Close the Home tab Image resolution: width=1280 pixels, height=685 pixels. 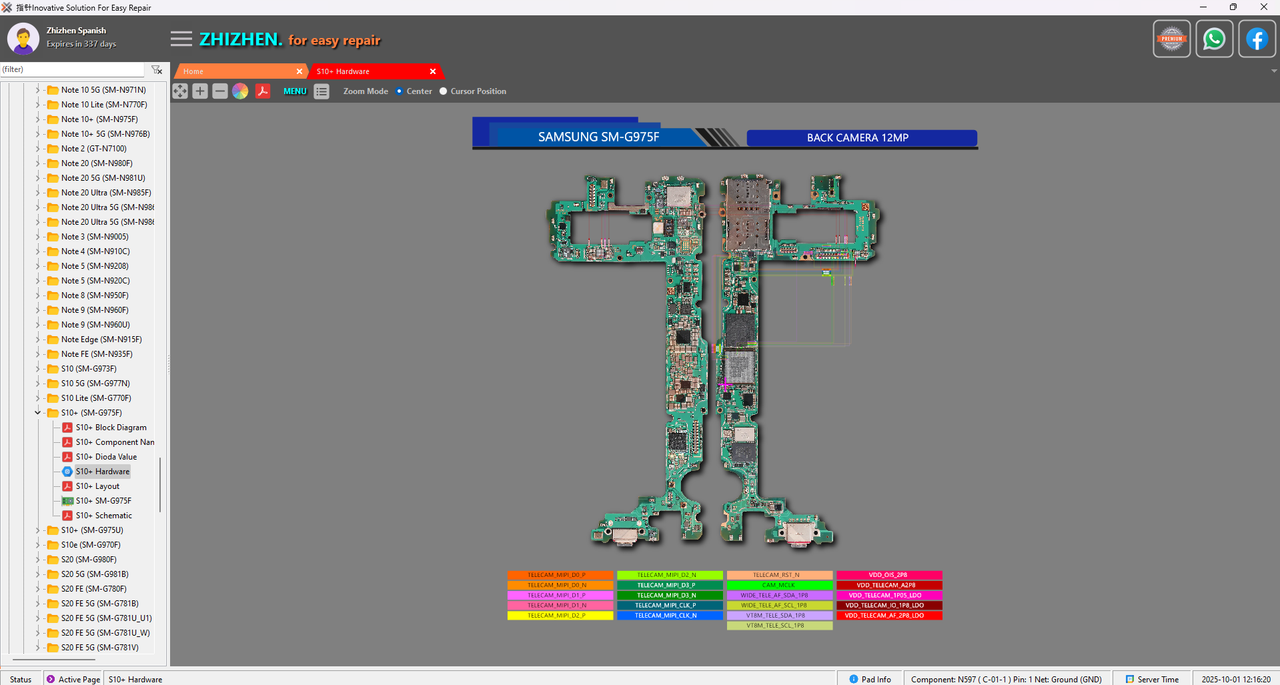(299, 71)
